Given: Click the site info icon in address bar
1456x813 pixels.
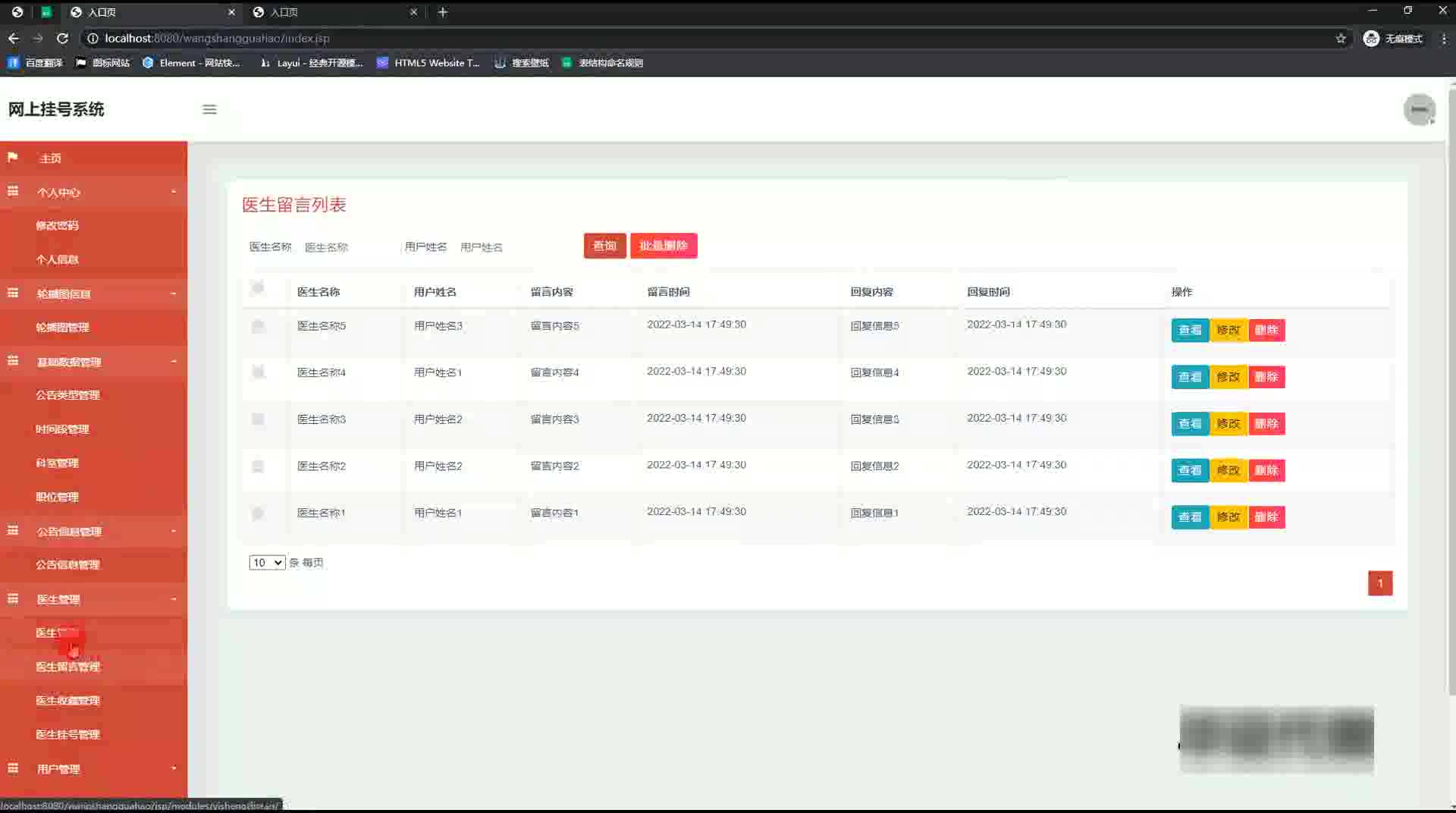Looking at the screenshot, I should click(x=93, y=38).
